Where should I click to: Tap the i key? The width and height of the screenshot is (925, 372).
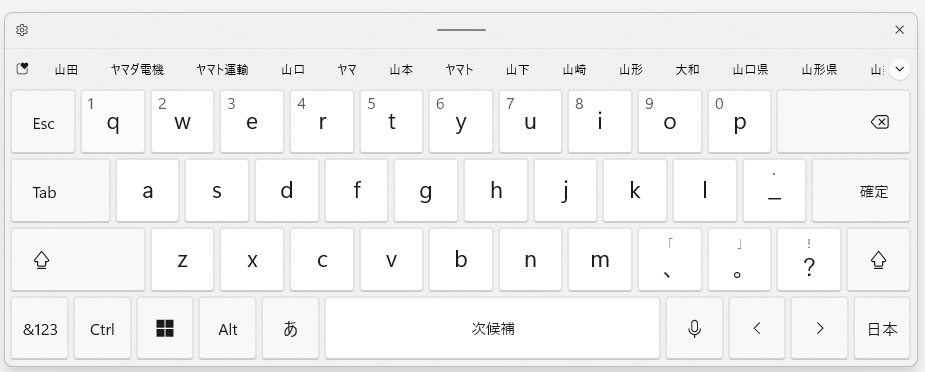click(600, 121)
